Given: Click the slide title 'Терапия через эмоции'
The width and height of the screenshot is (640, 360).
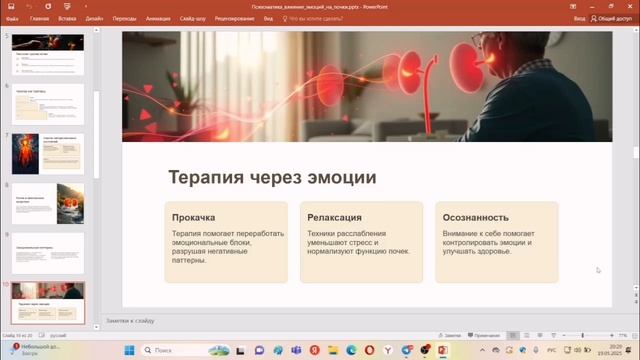Looking at the screenshot, I should click(272, 177).
